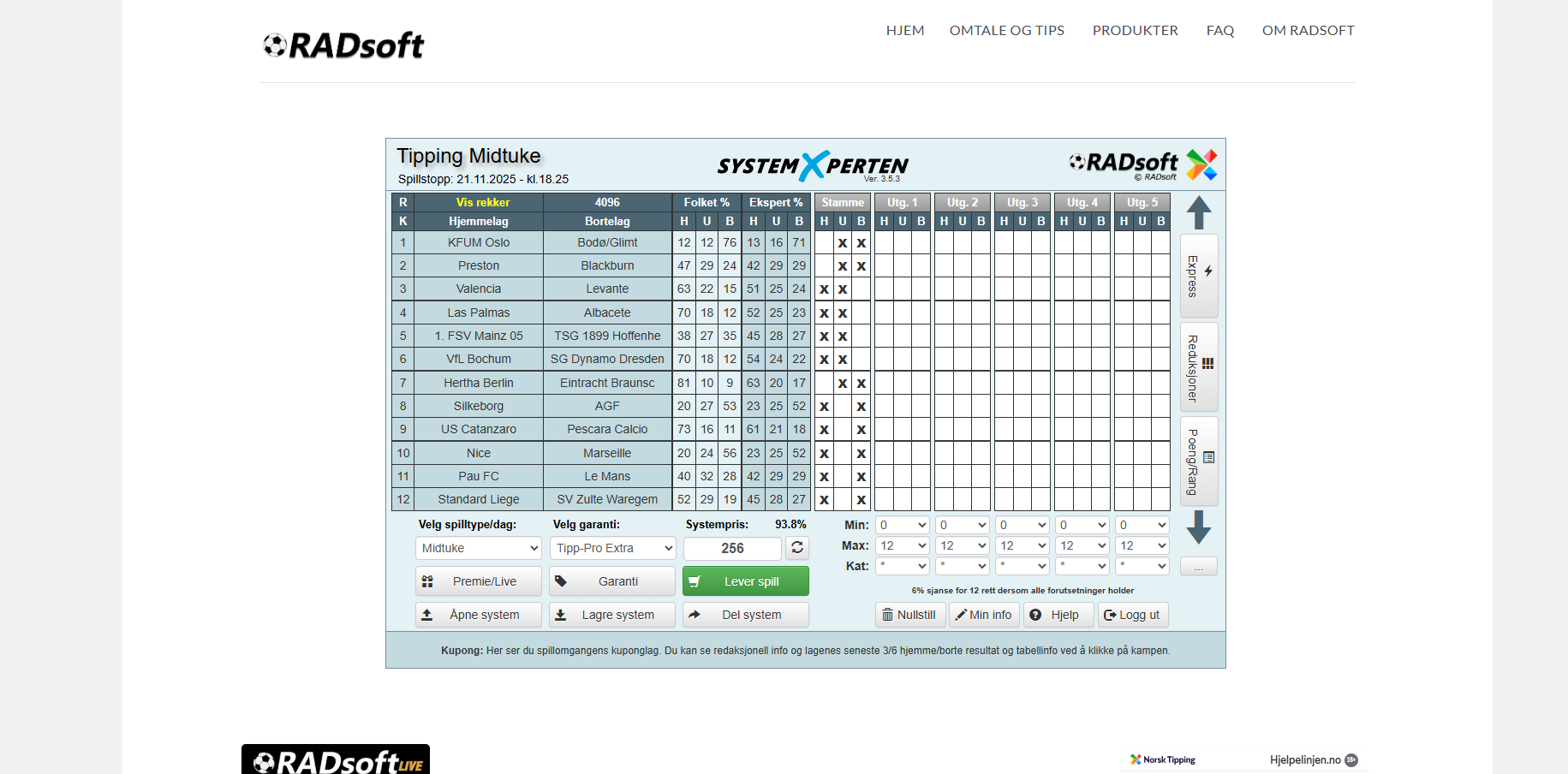The height and width of the screenshot is (774, 1568).
Task: Click the blue up arrow icon
Action: [x=1199, y=212]
